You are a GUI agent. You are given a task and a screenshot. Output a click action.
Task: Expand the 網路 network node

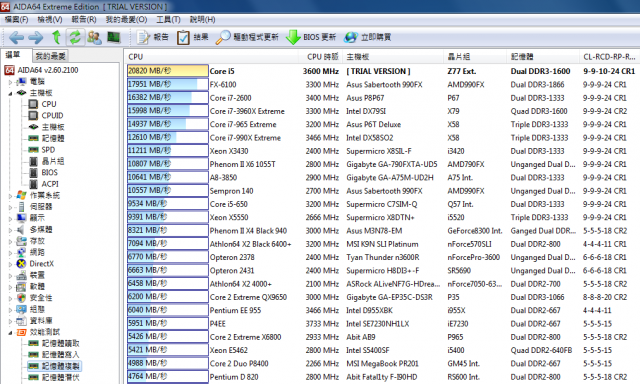pos(10,253)
